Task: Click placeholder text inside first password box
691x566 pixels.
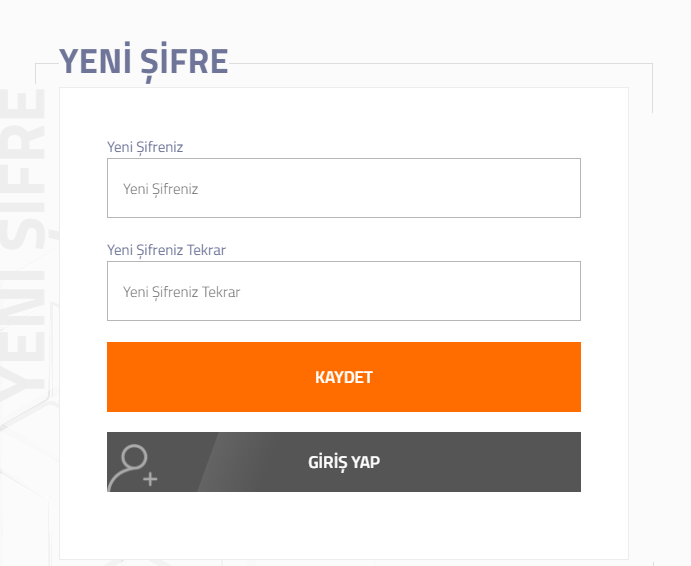Action: pos(160,190)
